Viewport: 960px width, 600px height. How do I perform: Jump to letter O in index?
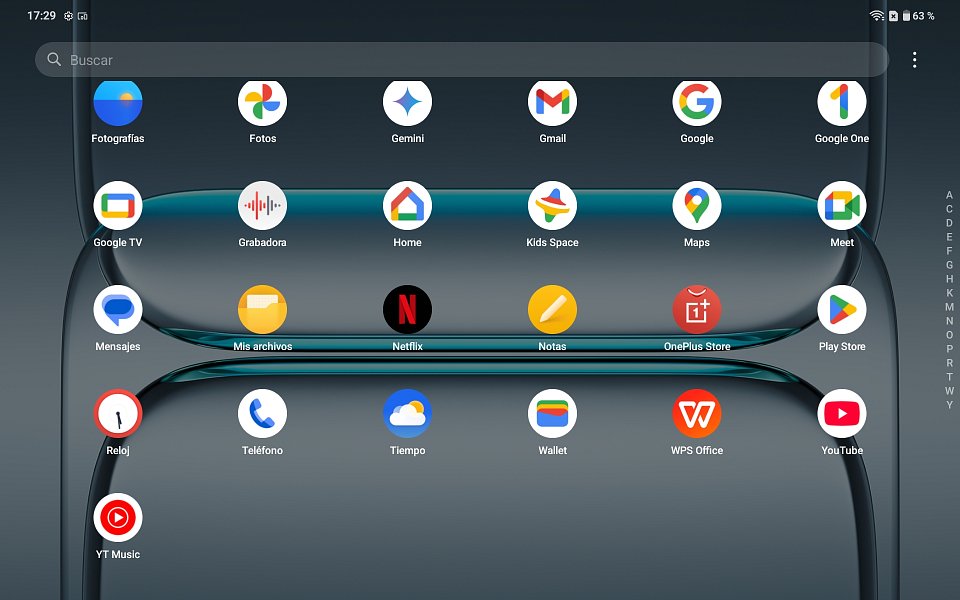[x=949, y=335]
